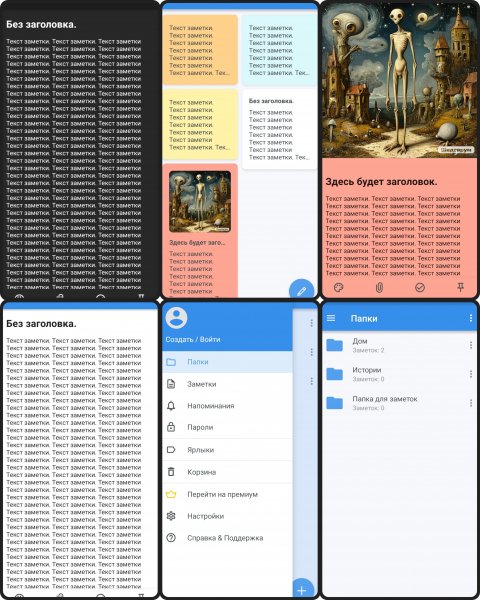Click the crown icon for Перейти на премиум
480x600 pixels.
coord(171,494)
